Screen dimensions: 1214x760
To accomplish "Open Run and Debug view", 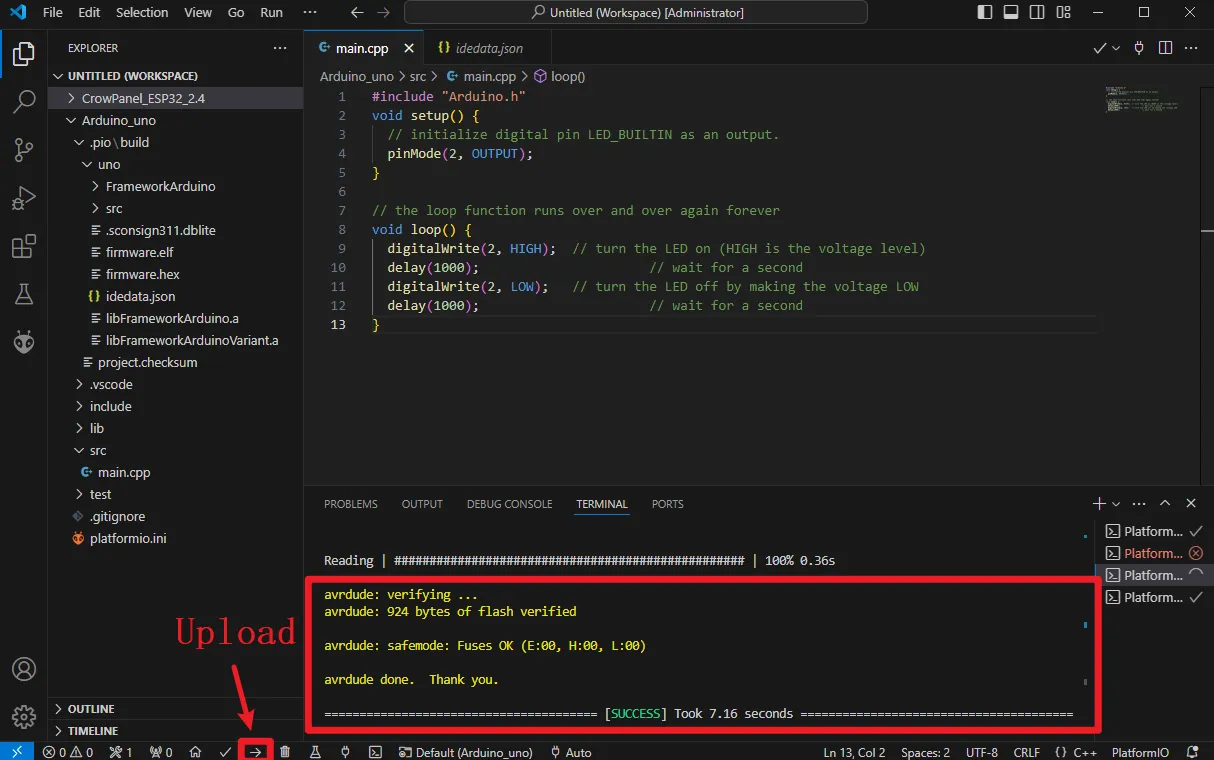I will 24,198.
